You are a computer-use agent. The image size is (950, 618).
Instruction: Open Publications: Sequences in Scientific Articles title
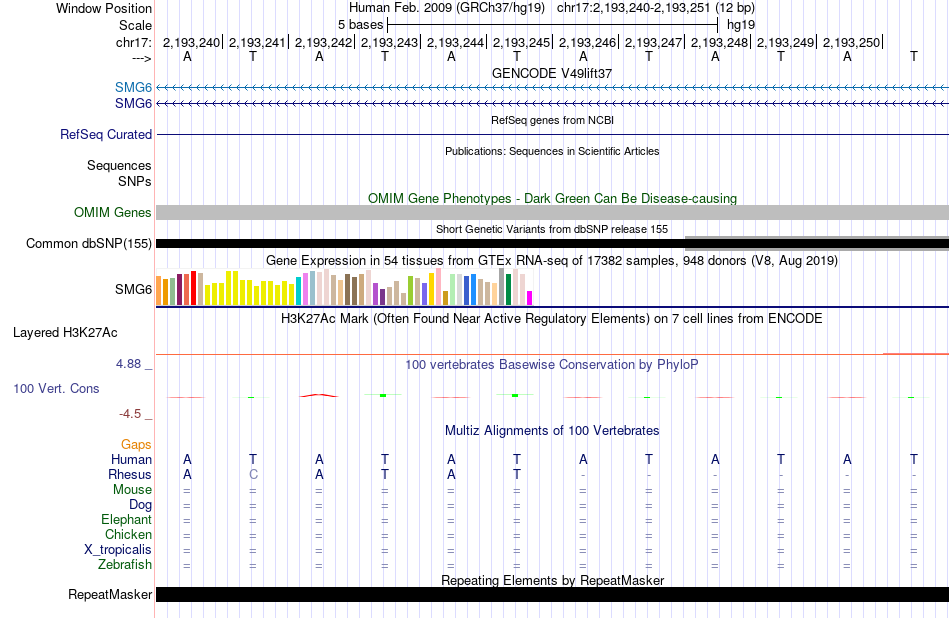pyautogui.click(x=552, y=151)
